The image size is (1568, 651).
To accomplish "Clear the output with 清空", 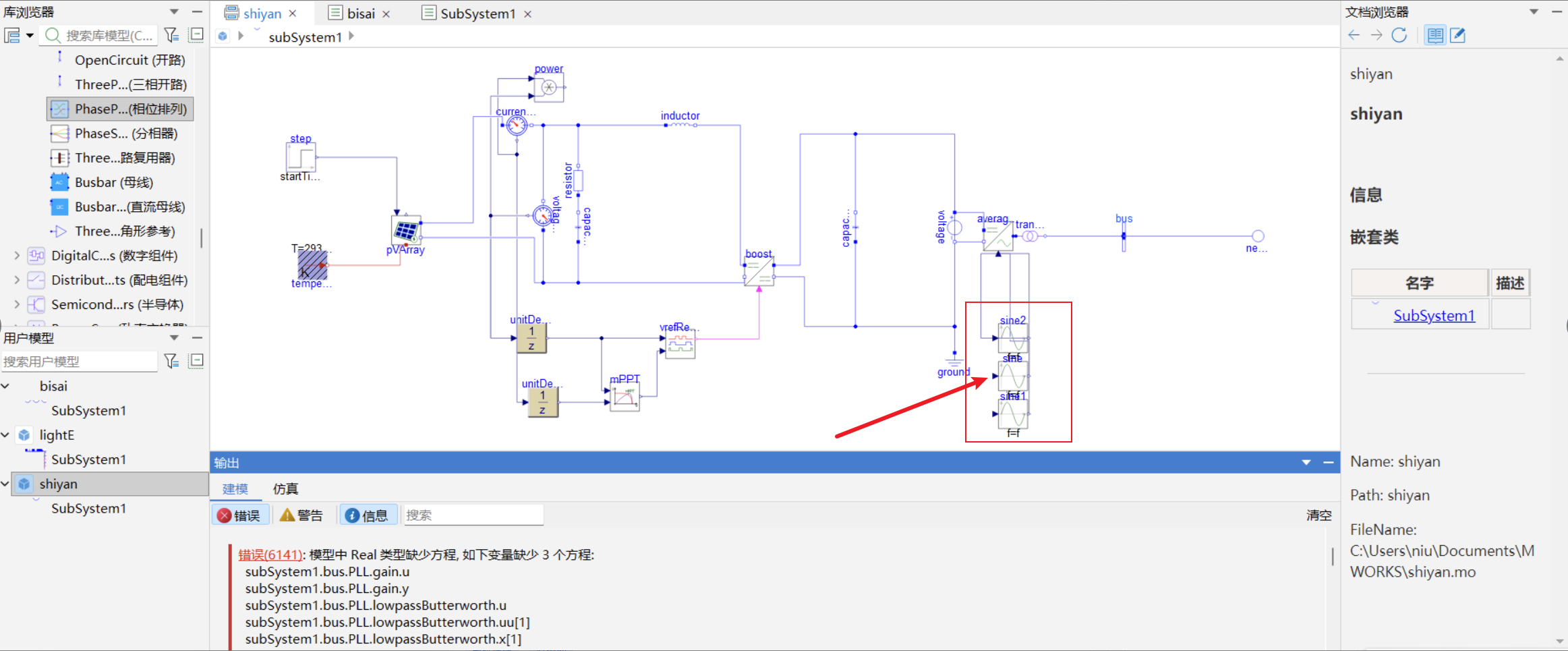I will (x=1318, y=515).
